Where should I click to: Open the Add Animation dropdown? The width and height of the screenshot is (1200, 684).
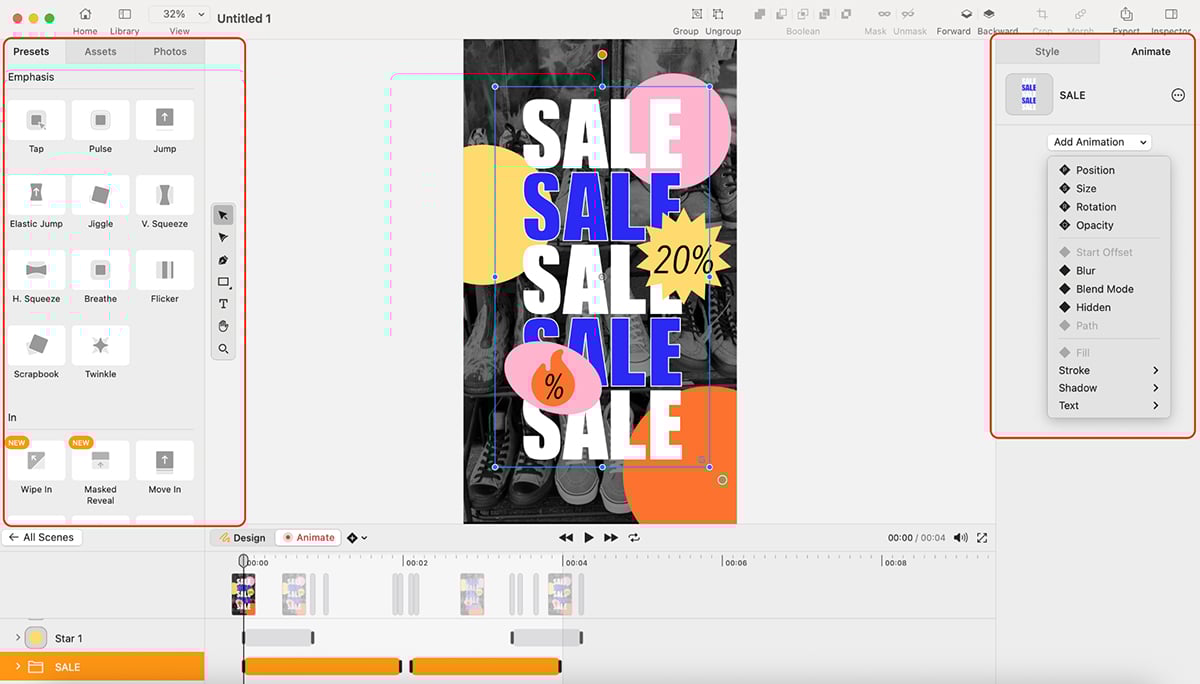[x=1098, y=141]
